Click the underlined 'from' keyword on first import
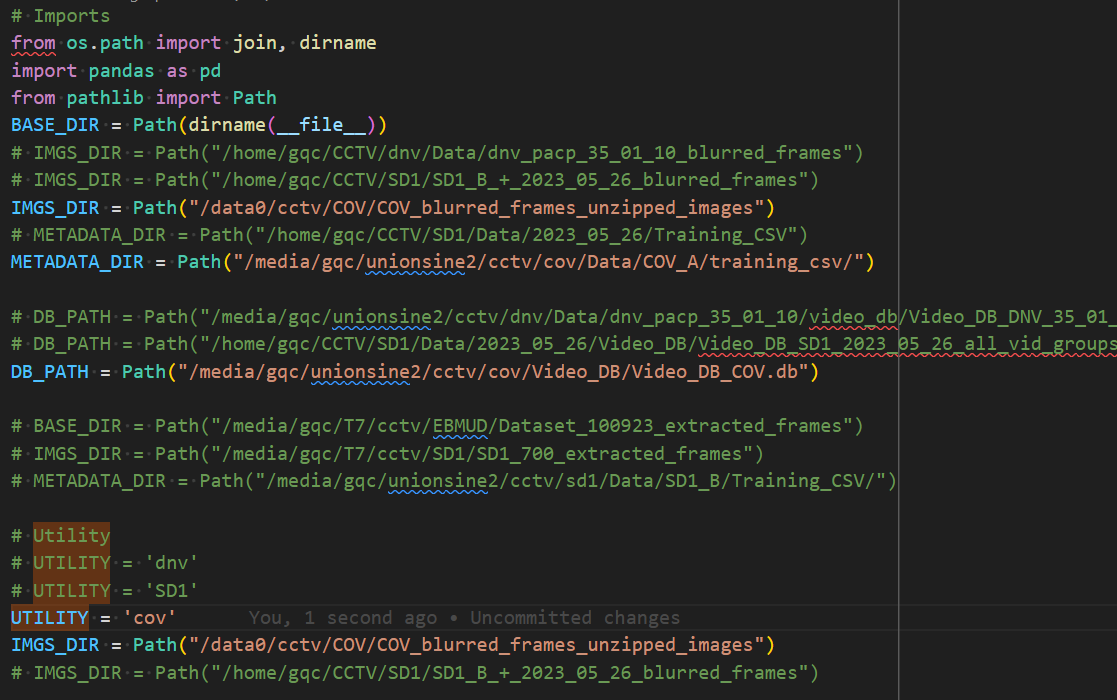This screenshot has width=1117, height=700. tap(33, 43)
